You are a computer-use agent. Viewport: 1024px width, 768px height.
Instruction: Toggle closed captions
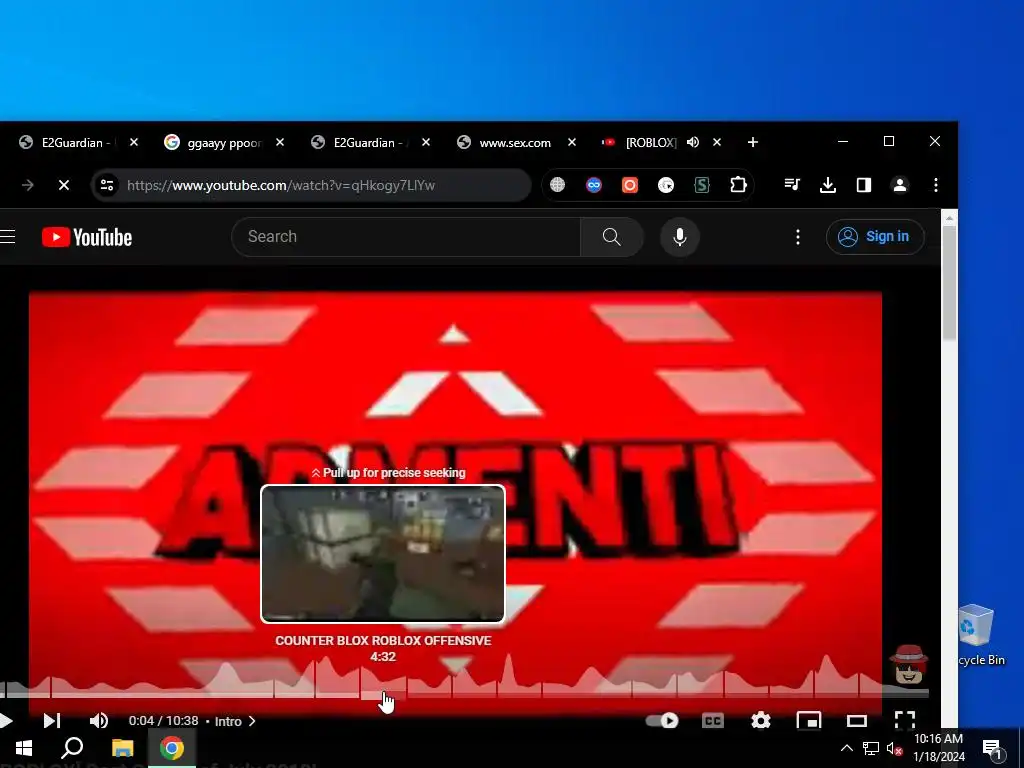click(x=712, y=720)
